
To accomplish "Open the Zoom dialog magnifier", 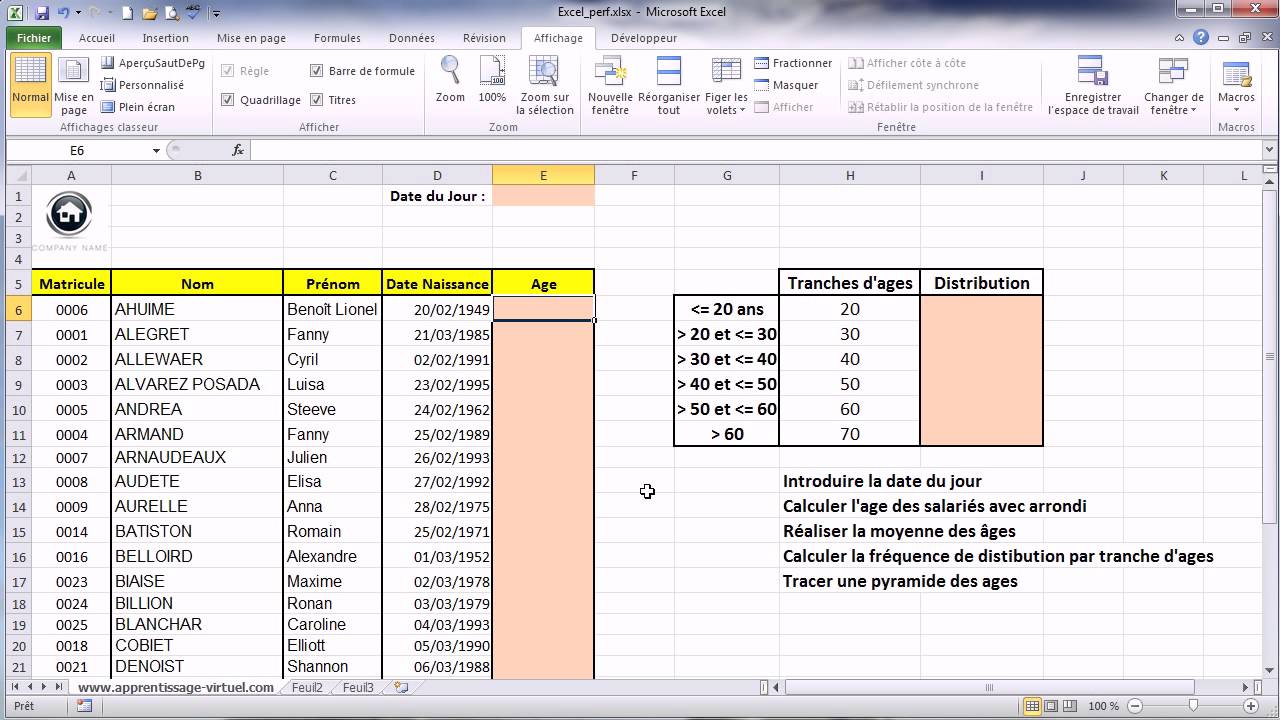I will pyautogui.click(x=450, y=80).
